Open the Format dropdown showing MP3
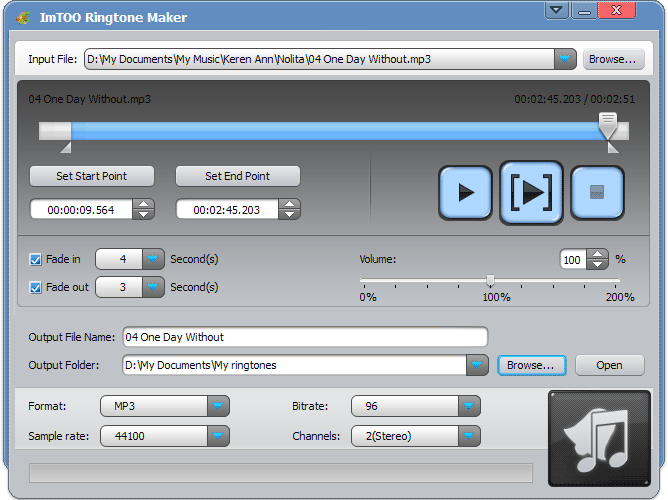Image resolution: width=668 pixels, height=500 pixels. tap(218, 406)
